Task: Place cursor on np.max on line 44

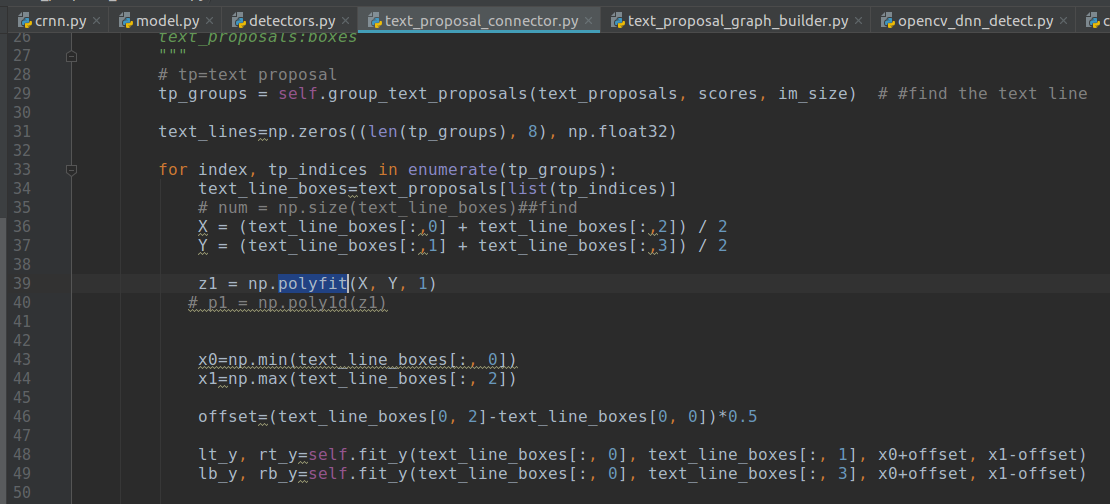Action: 258,379
